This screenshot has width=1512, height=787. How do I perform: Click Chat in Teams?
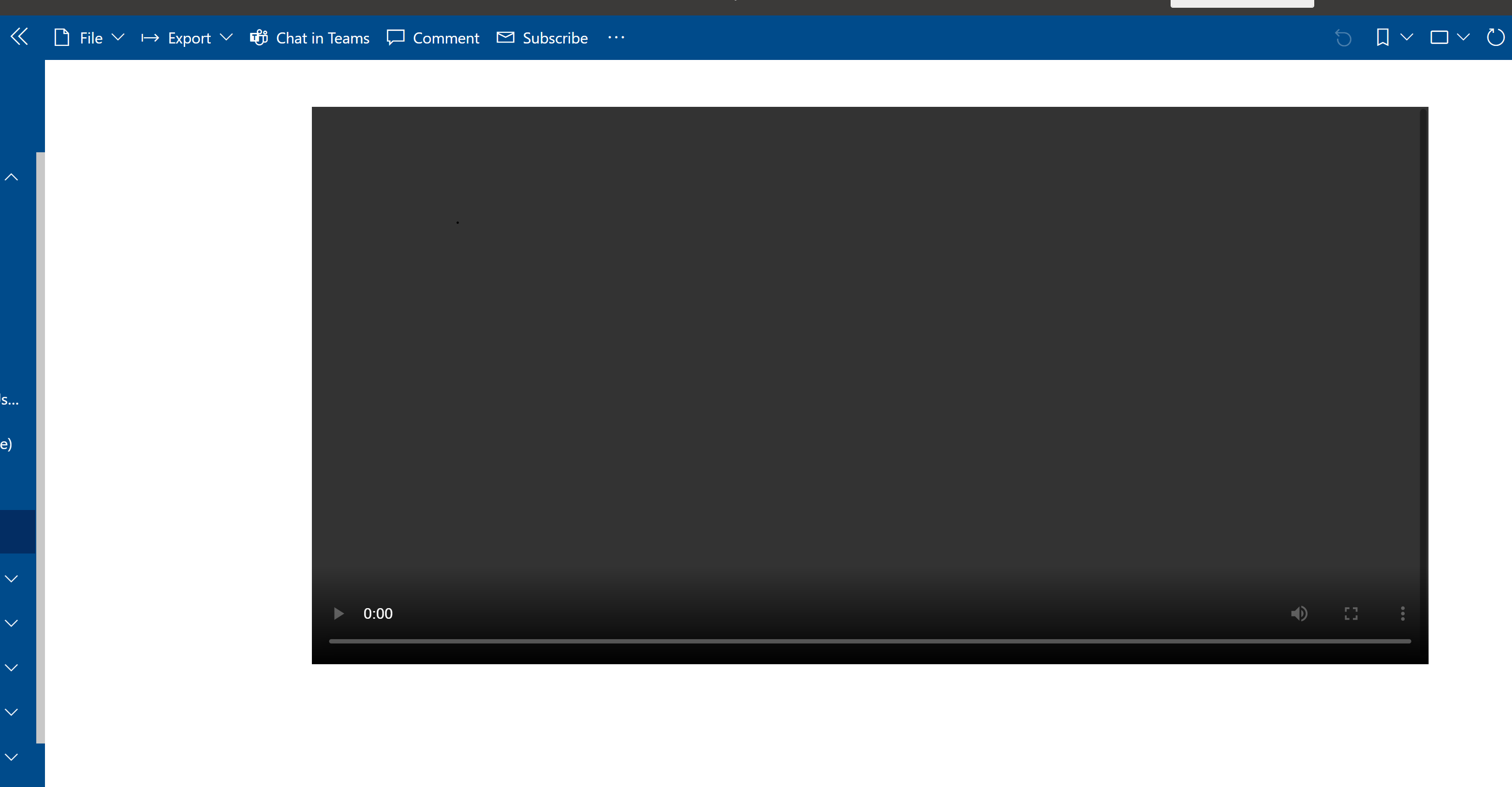point(309,38)
